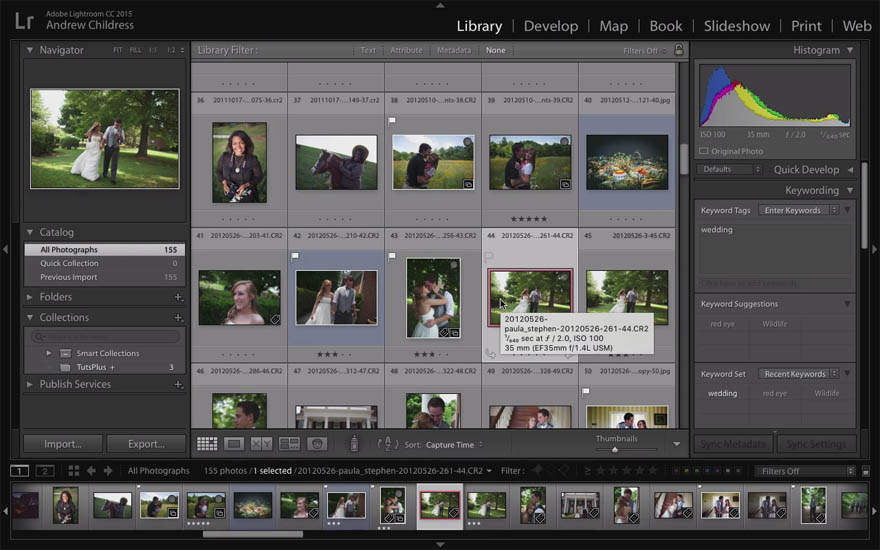The image size is (880, 550).
Task: Add a new folder with Folders plus
Action: point(178,297)
